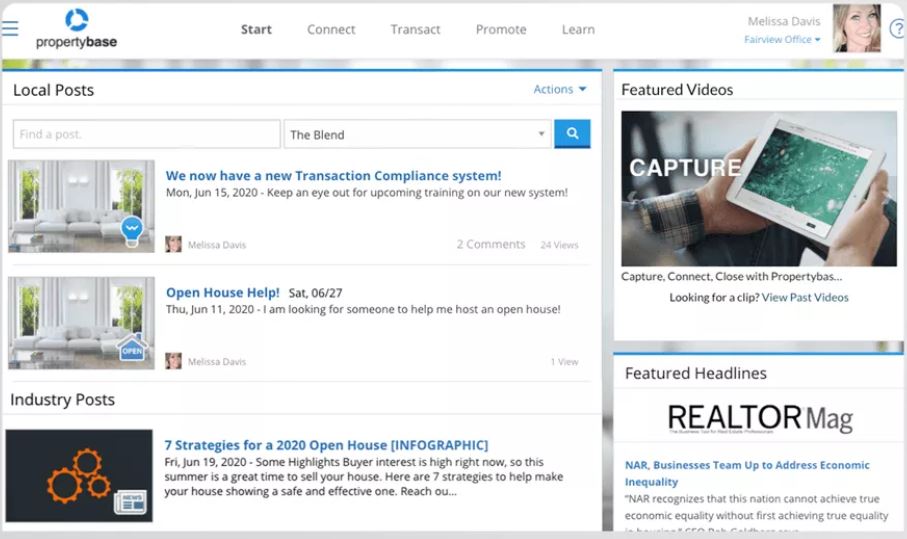Click the Featured Headlines heading

point(696,373)
